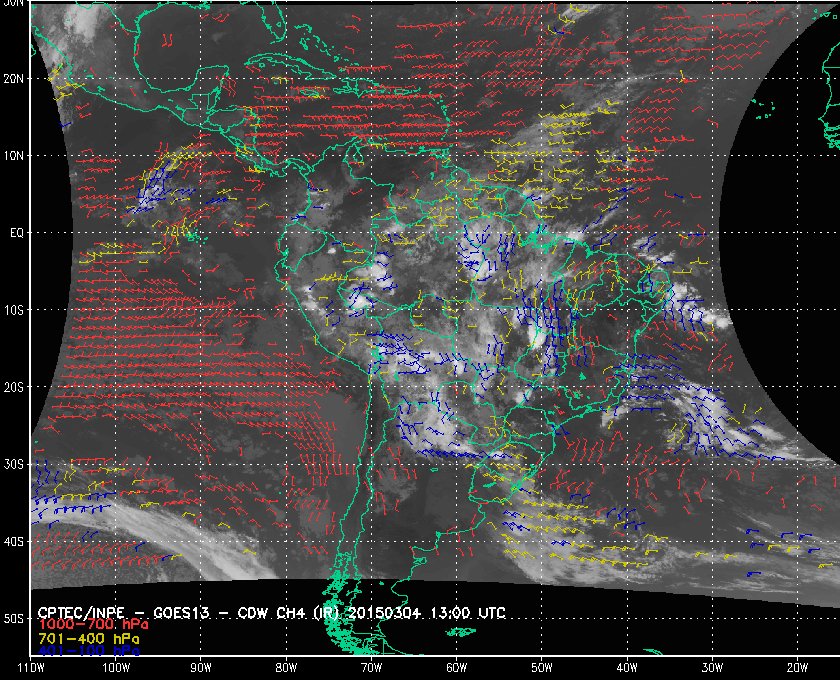Select the 80W longitude label
840x680 pixels.
[286, 668]
